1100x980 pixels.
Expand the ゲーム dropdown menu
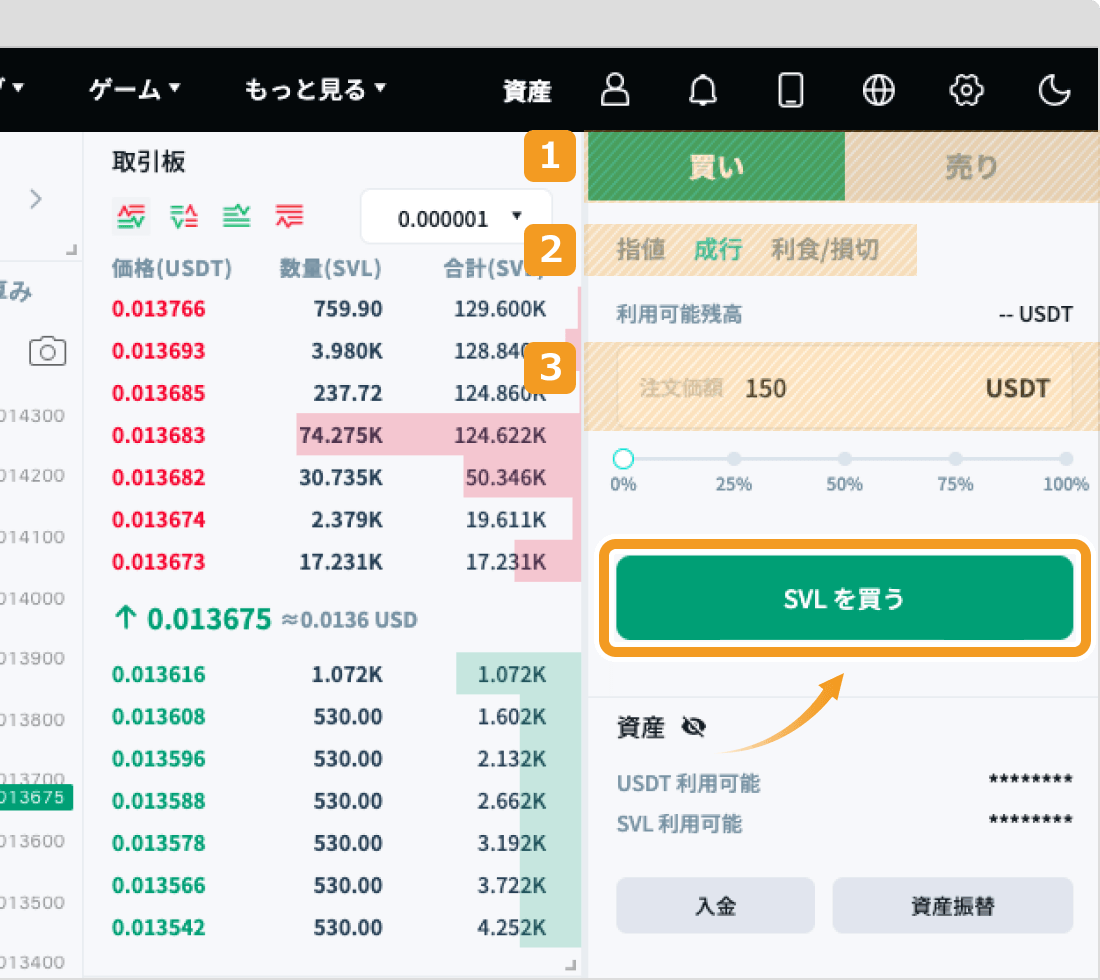(135, 89)
